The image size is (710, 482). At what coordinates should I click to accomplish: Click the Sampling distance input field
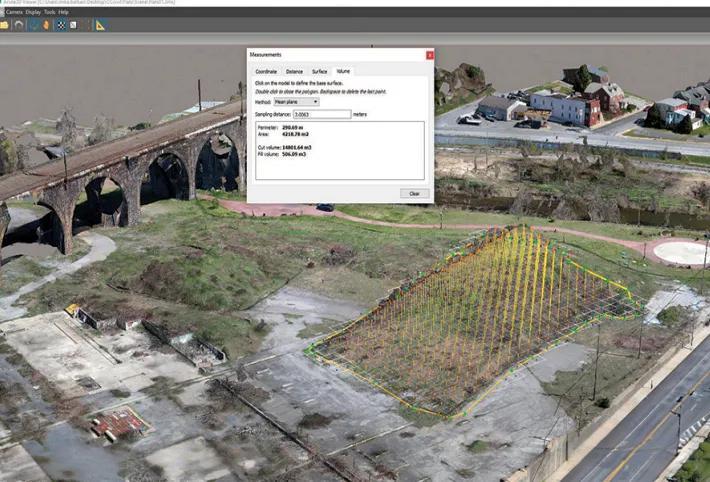click(323, 114)
